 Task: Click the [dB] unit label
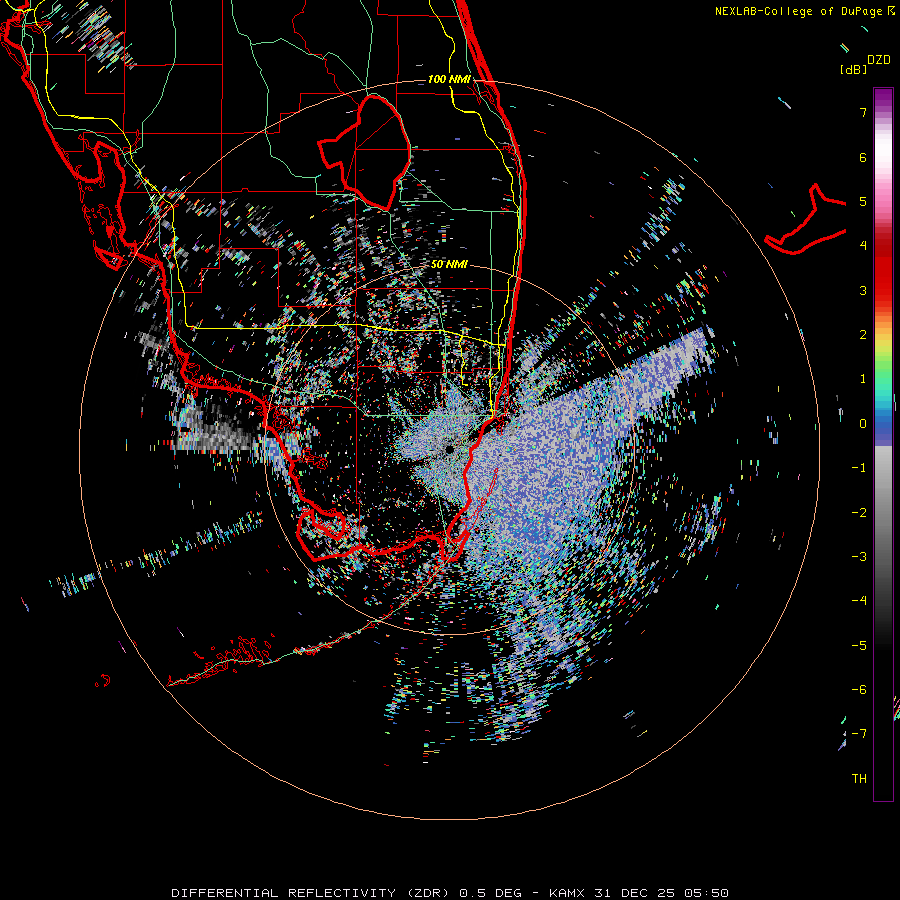pos(854,69)
